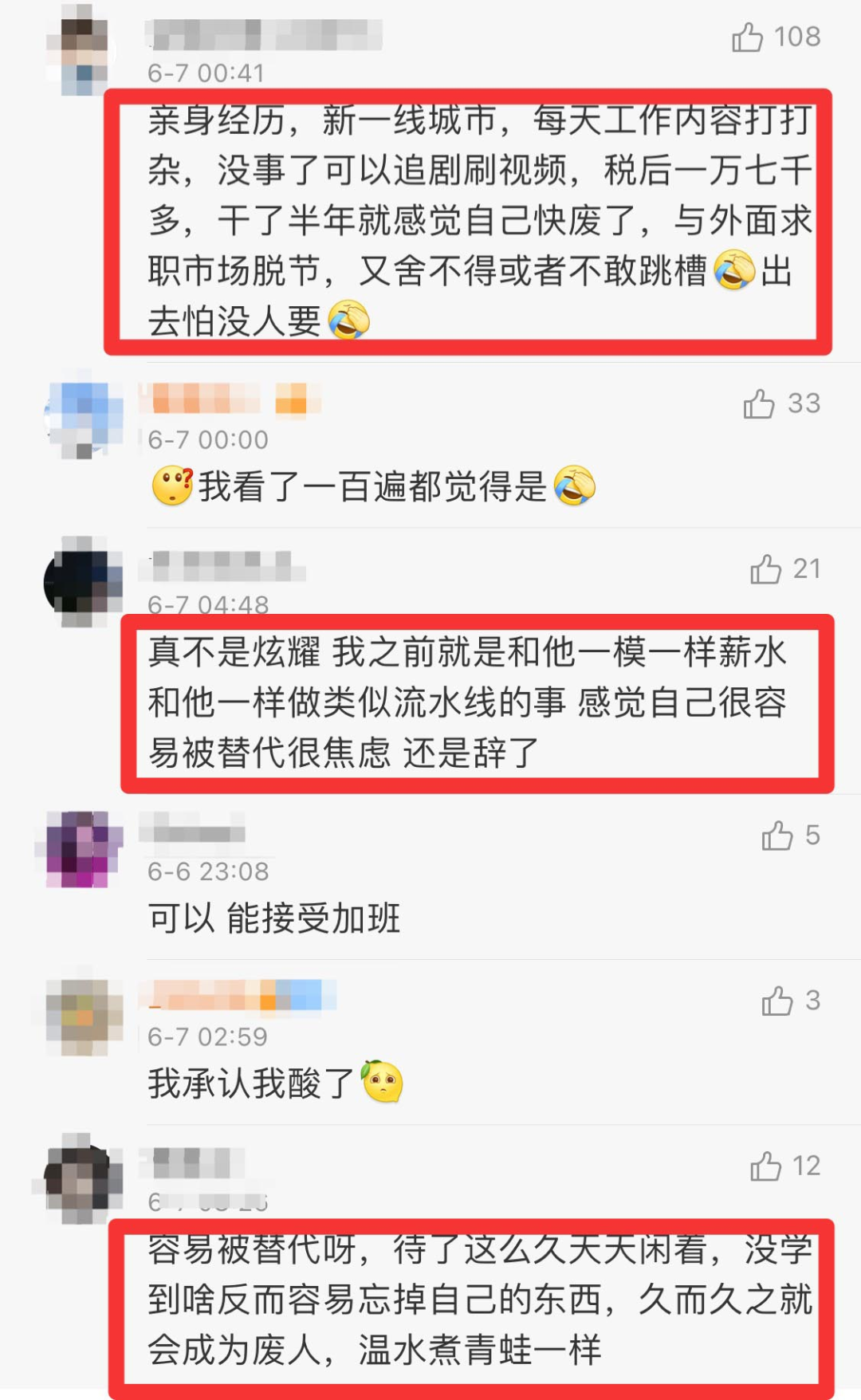Like the comment with 108 likes
The width and height of the screenshot is (861, 1400).
tap(747, 37)
